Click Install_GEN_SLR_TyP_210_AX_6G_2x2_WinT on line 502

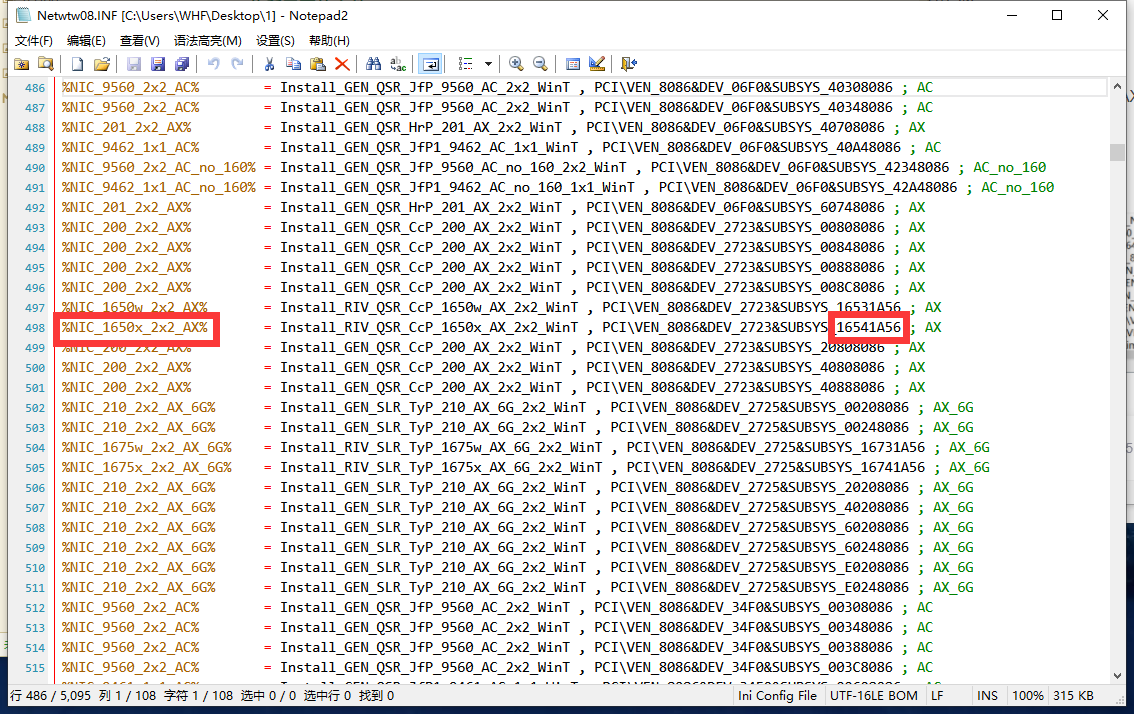point(433,408)
